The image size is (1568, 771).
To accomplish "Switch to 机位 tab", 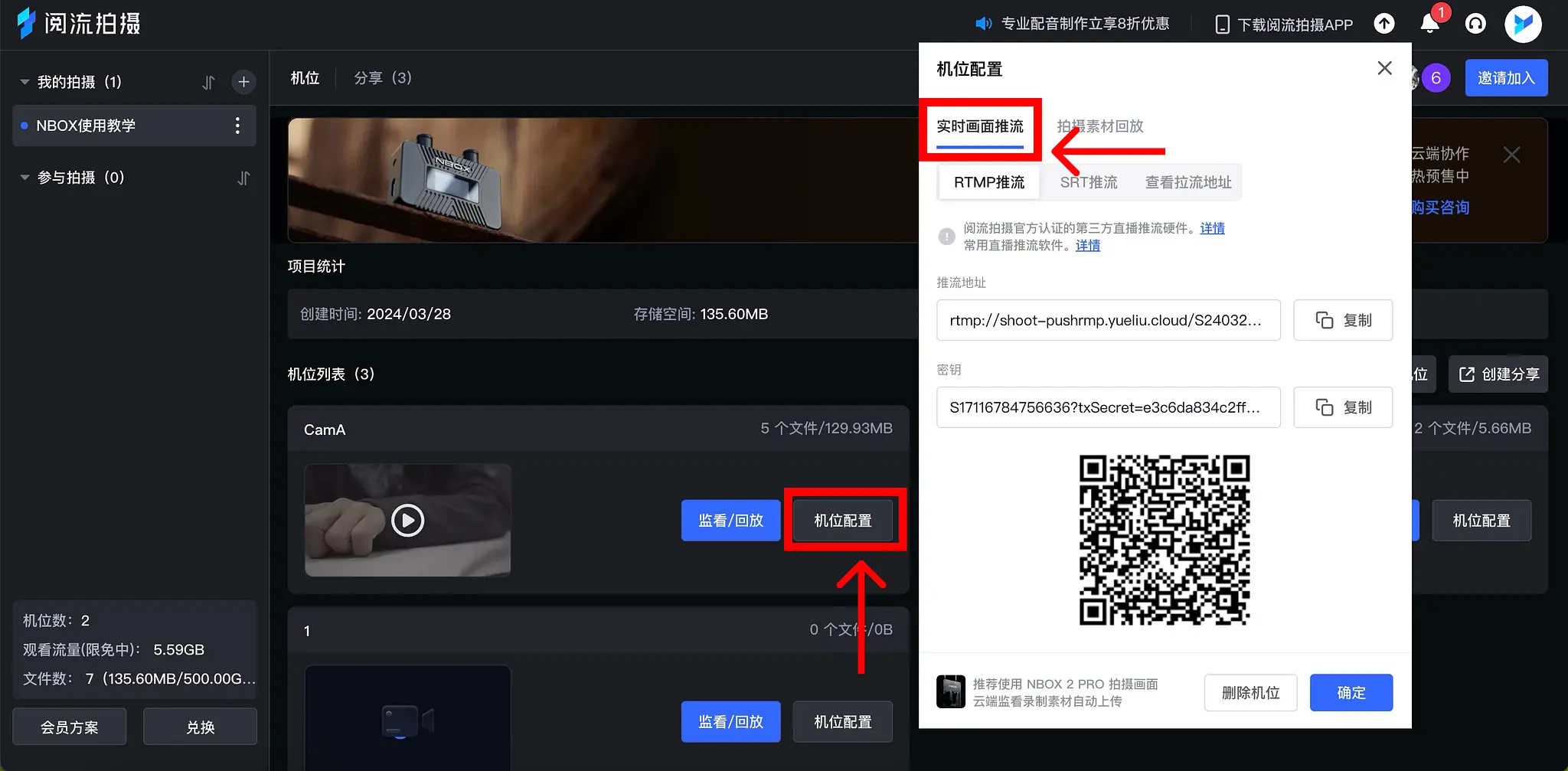I will (305, 78).
